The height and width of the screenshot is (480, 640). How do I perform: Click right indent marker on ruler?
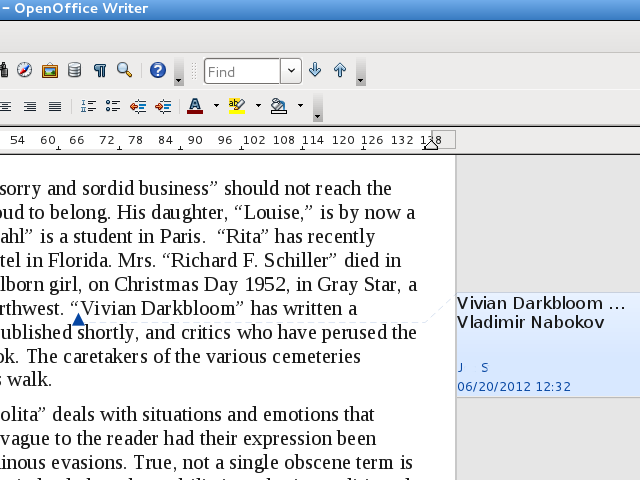click(x=431, y=144)
